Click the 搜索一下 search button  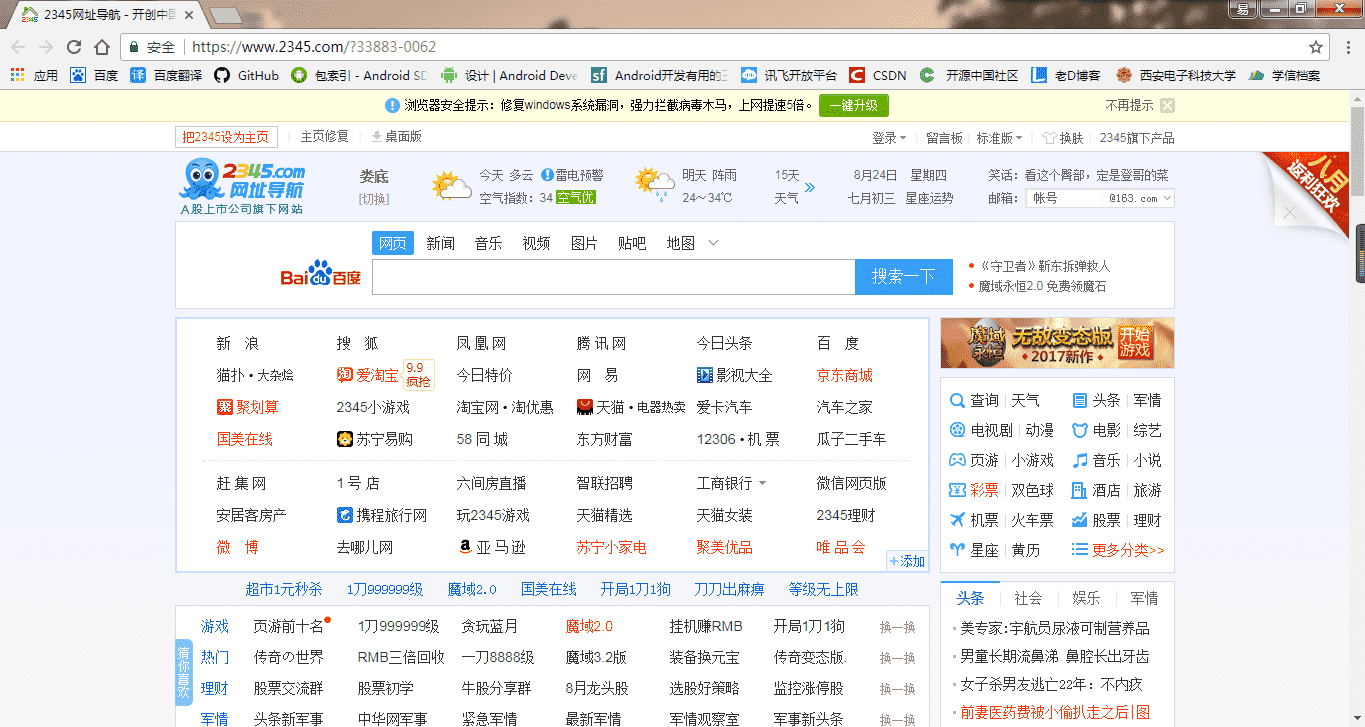coord(903,277)
